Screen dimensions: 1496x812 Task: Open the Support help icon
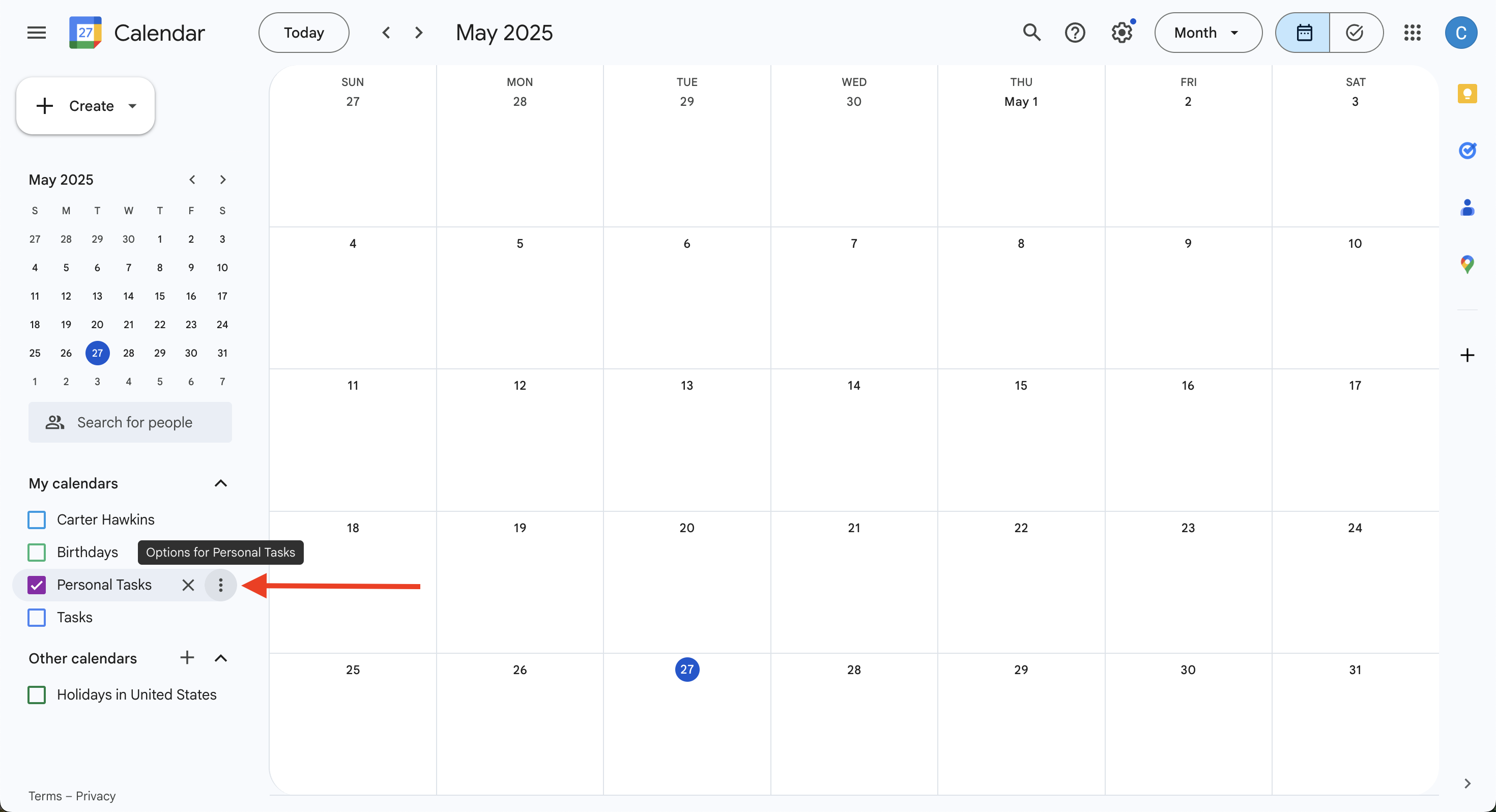1075,33
